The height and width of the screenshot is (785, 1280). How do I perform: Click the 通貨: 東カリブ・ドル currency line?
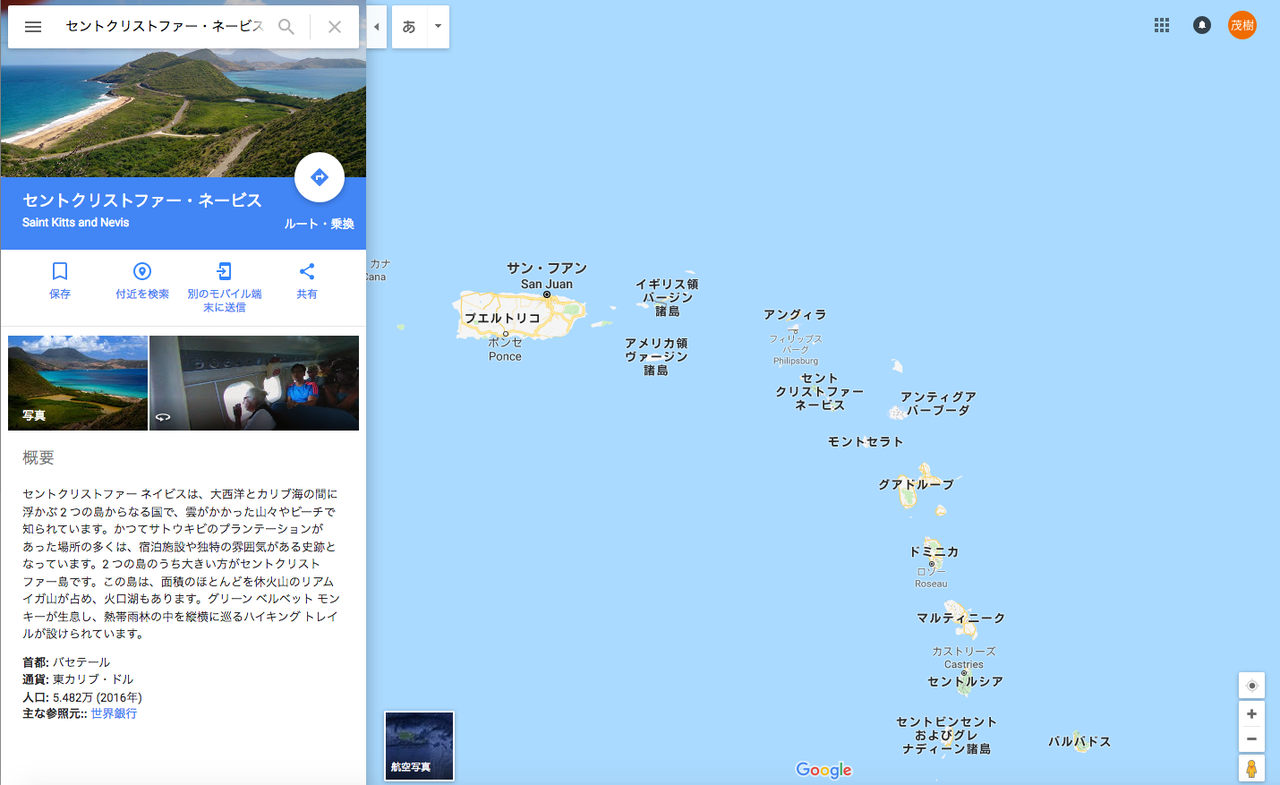pos(78,679)
